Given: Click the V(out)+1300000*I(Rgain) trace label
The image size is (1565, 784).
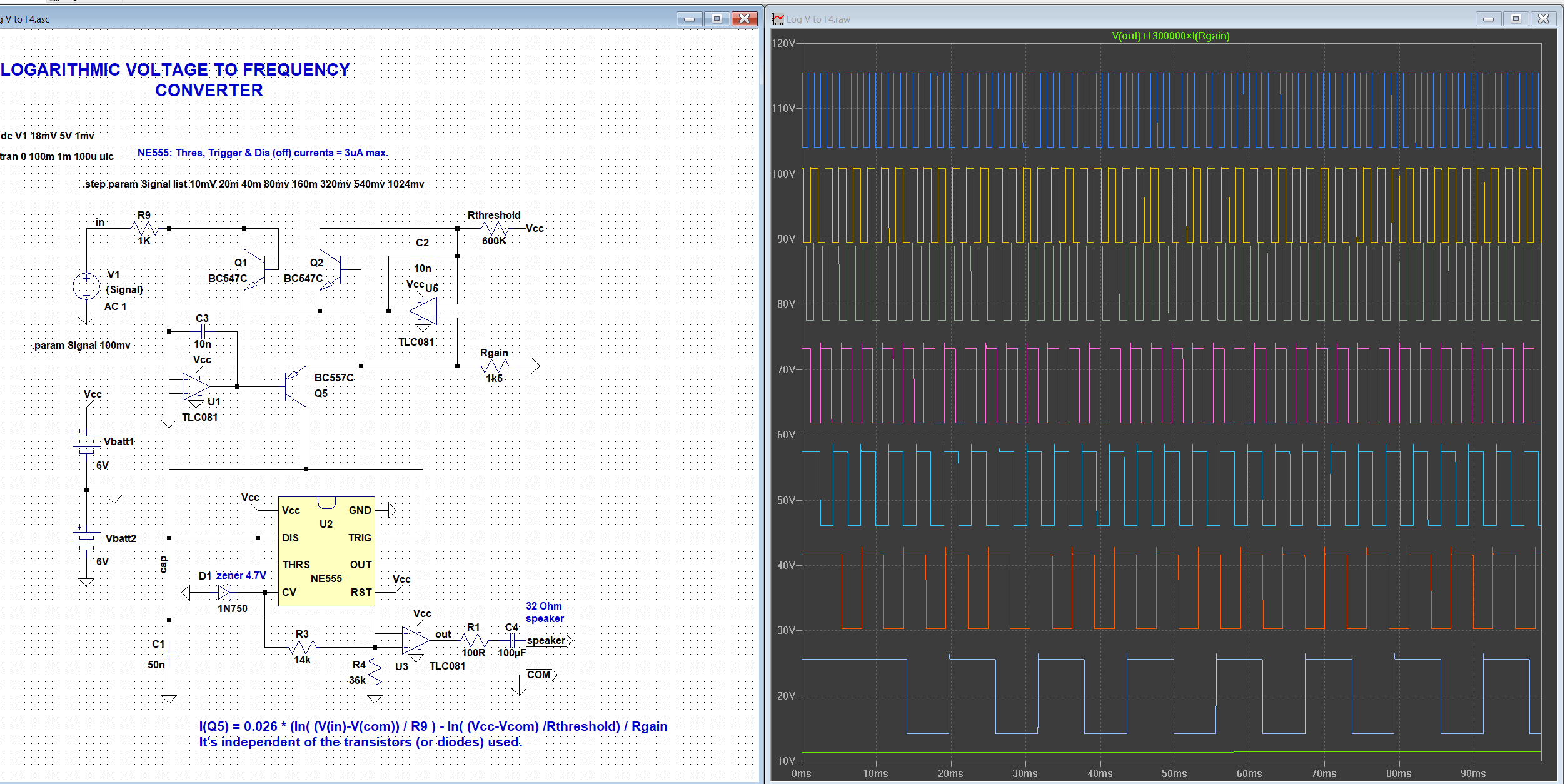Looking at the screenshot, I should pyautogui.click(x=1170, y=36).
